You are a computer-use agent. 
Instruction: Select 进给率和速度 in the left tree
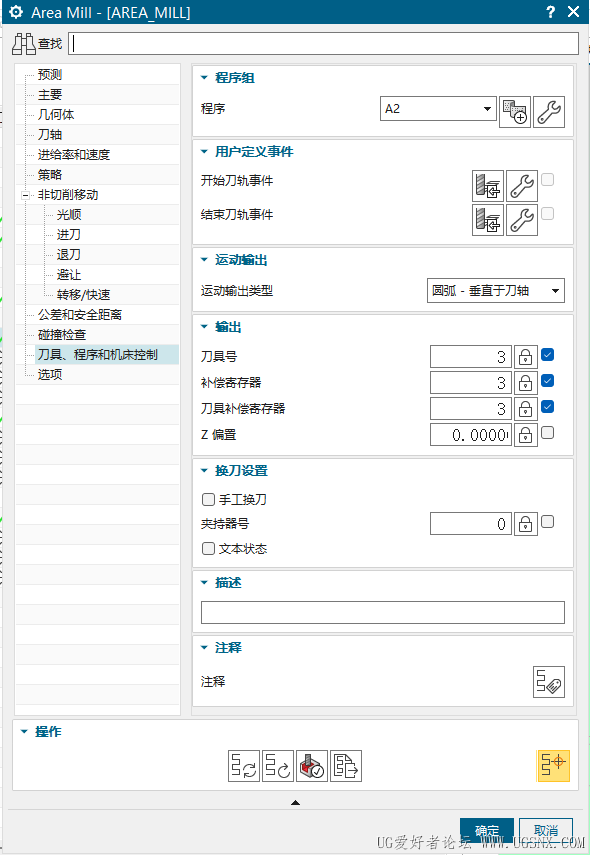click(74, 155)
